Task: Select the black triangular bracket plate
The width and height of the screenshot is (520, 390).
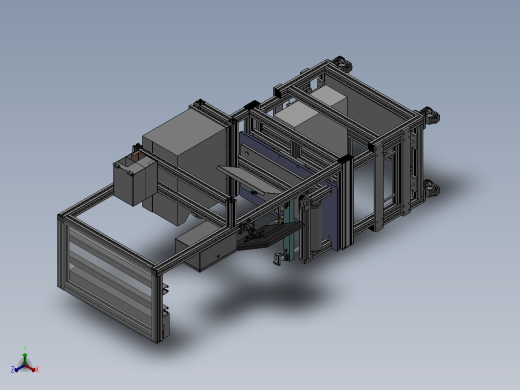Action: click(267, 236)
